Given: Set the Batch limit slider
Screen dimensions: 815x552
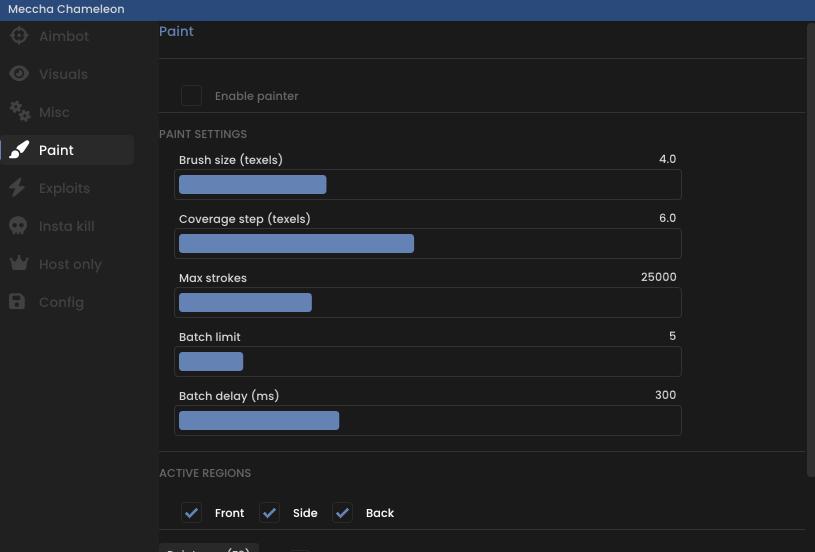Looking at the screenshot, I should (x=428, y=361).
